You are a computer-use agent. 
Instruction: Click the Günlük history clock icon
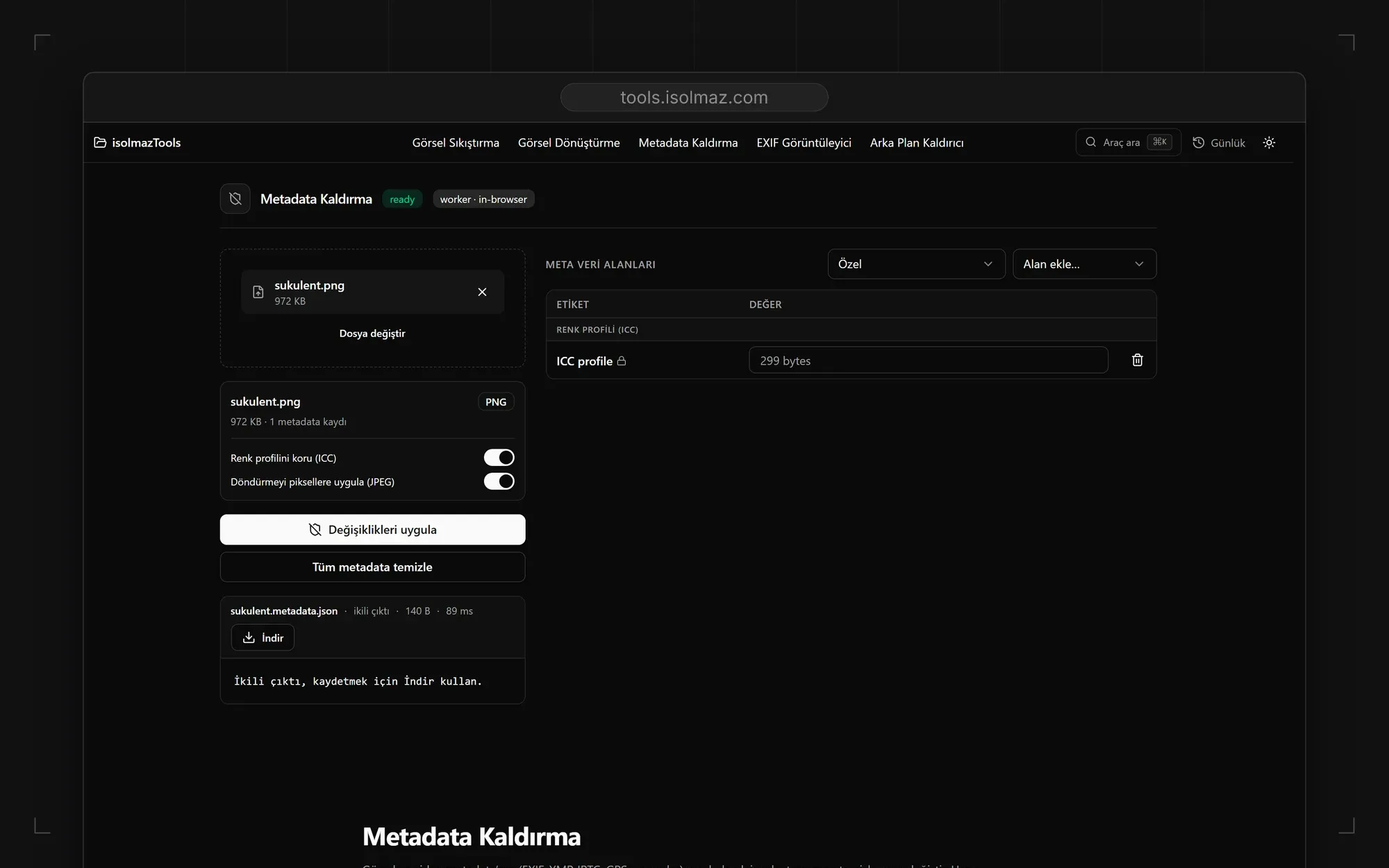pyautogui.click(x=1199, y=142)
